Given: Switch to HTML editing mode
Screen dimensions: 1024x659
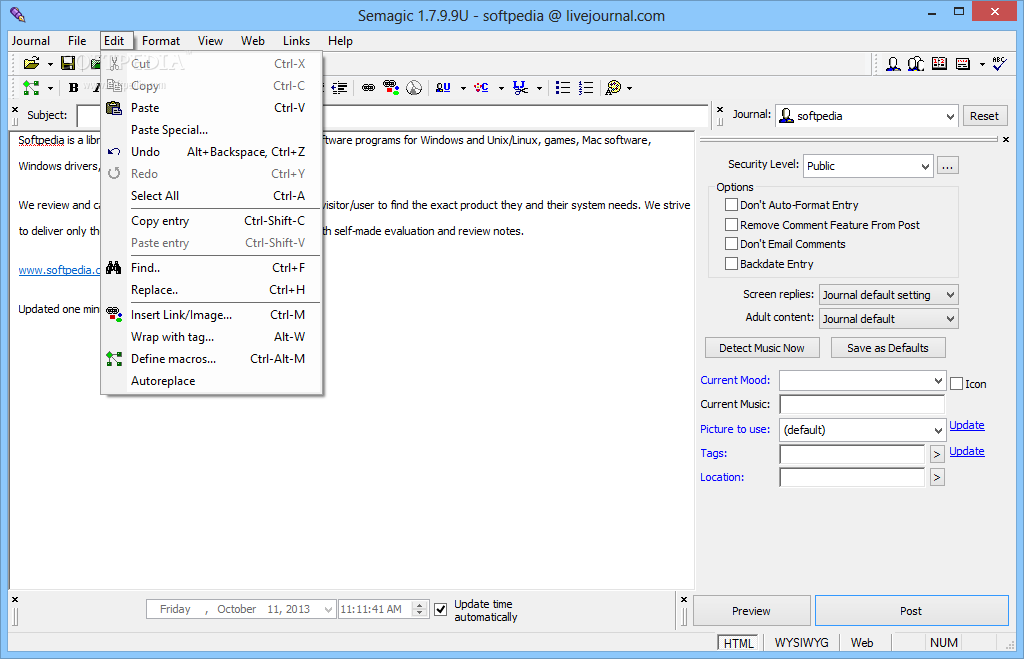Looking at the screenshot, I should pos(738,643).
